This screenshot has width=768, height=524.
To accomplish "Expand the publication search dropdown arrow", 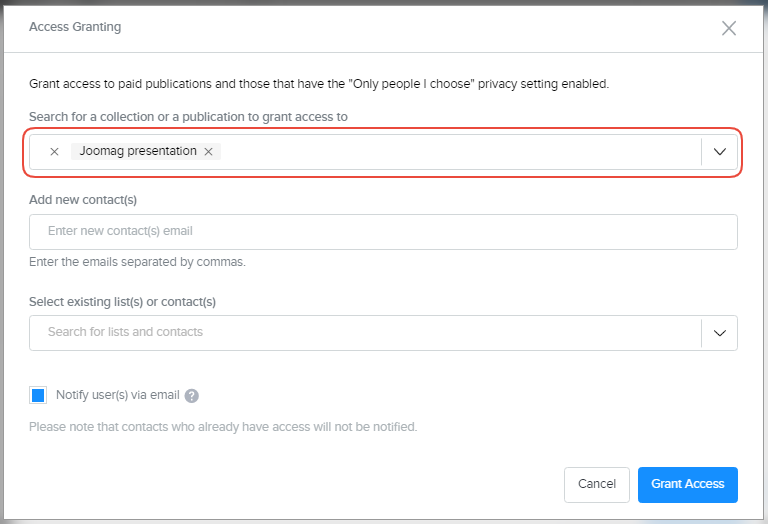I will (x=719, y=152).
